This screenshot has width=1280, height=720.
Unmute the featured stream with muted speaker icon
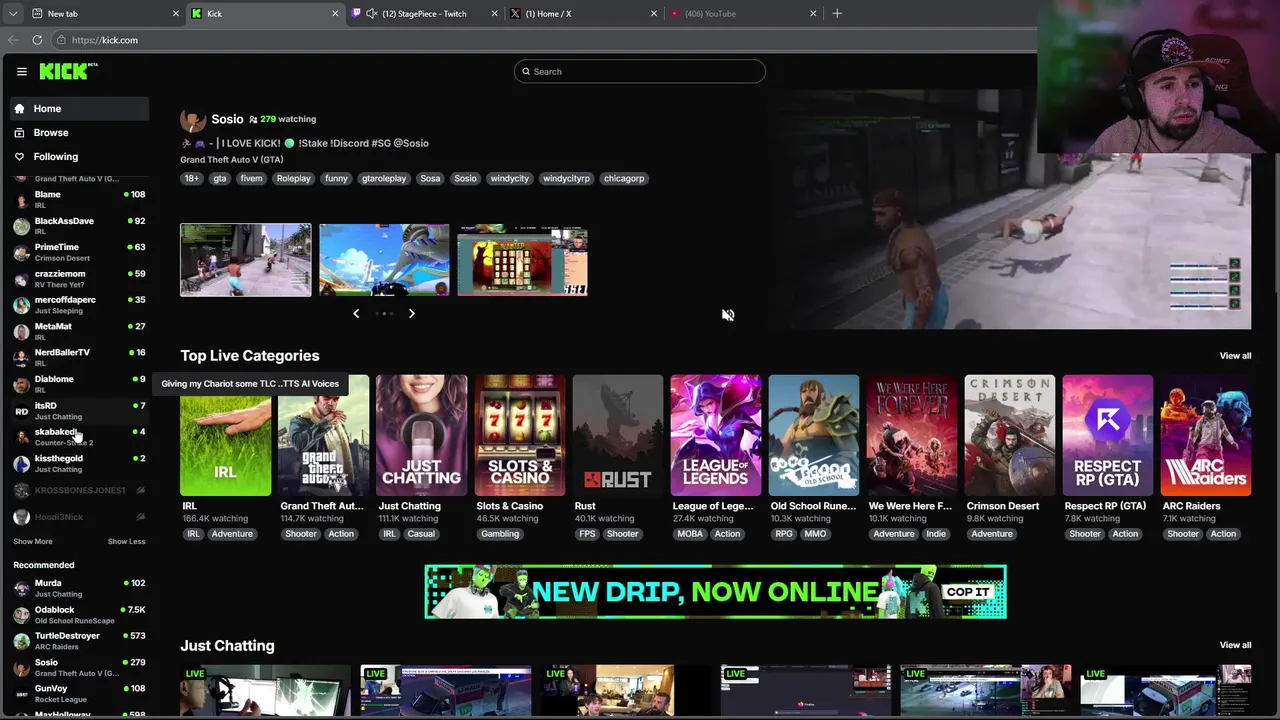(728, 314)
